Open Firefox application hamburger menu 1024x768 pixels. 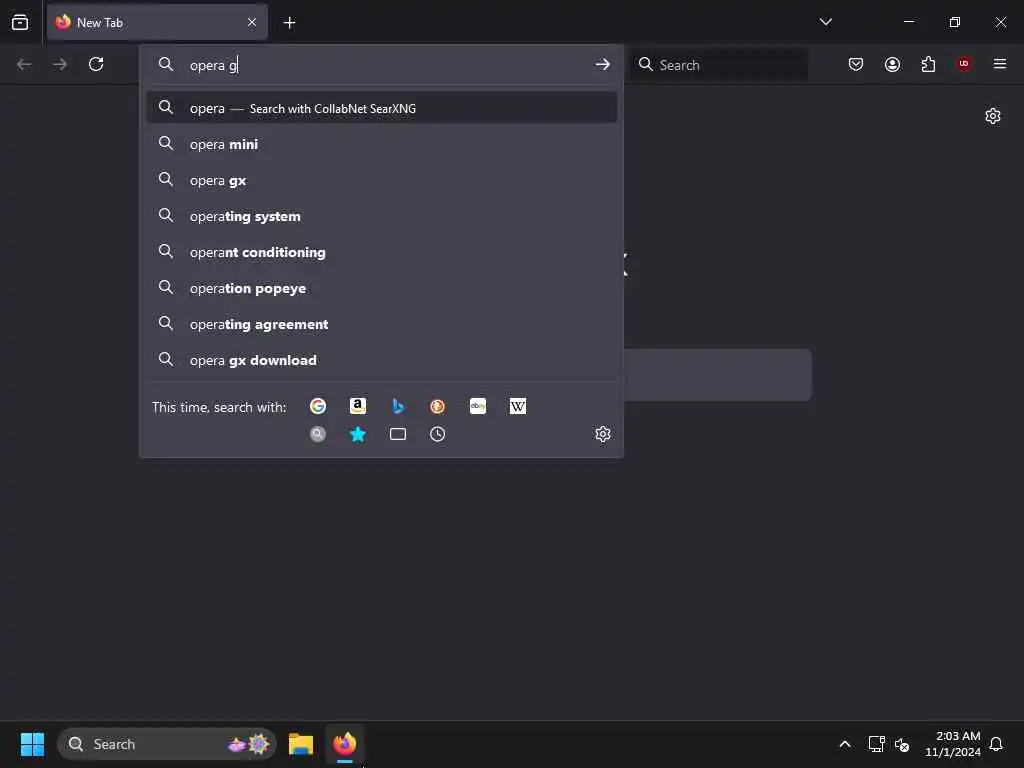point(1000,64)
